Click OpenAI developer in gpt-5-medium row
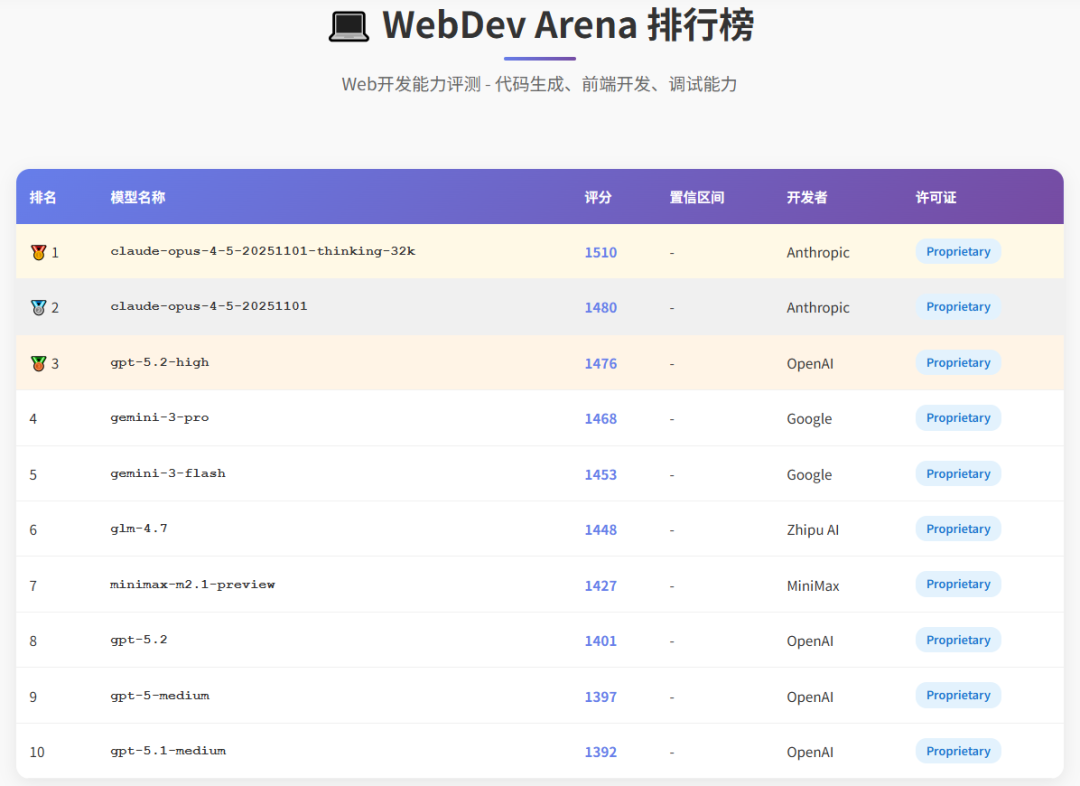 pyautogui.click(x=810, y=696)
